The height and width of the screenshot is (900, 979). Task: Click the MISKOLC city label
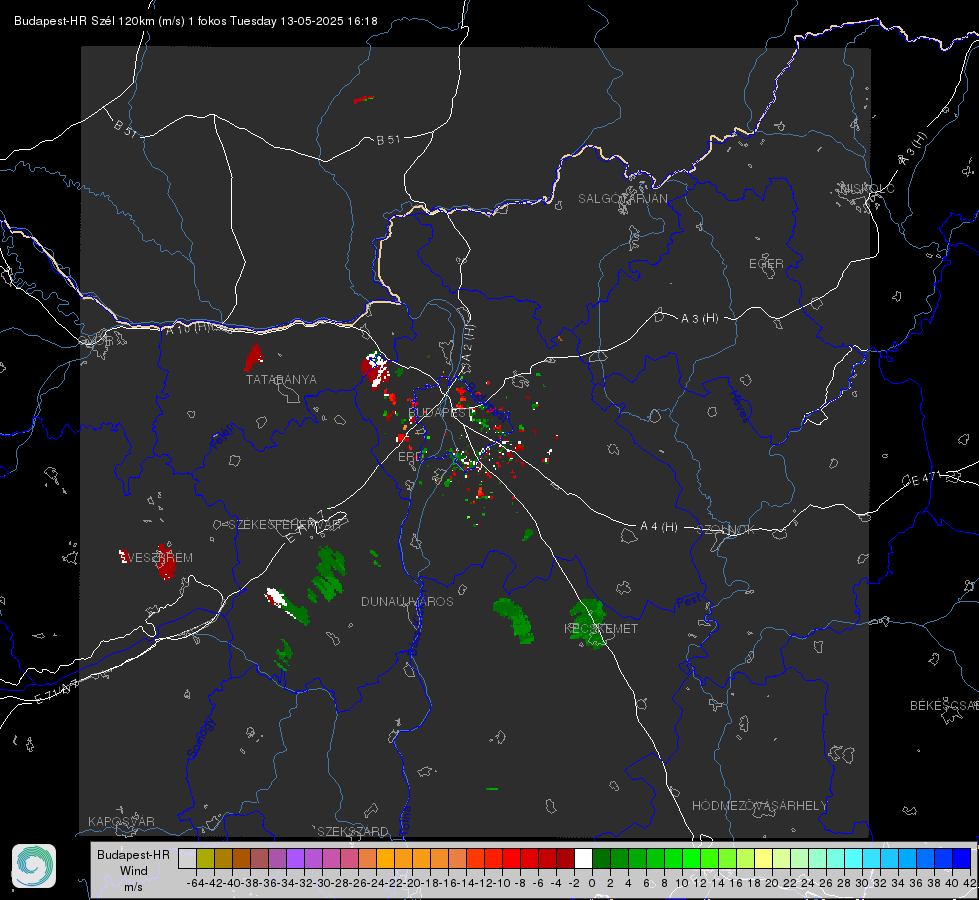pos(867,188)
